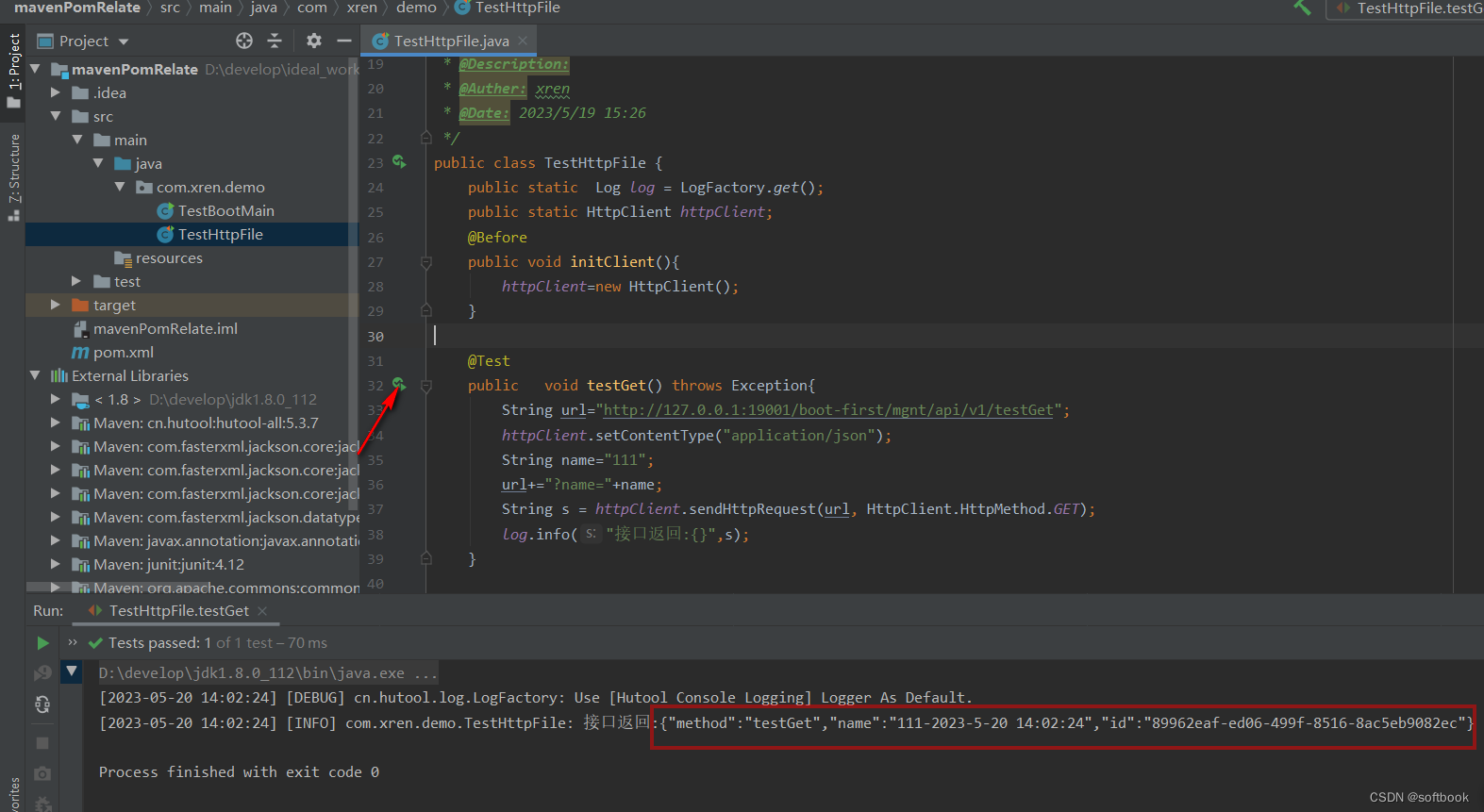Click the locate-in-project target icon
Image resolution: width=1484 pixels, height=812 pixels.
[244, 41]
